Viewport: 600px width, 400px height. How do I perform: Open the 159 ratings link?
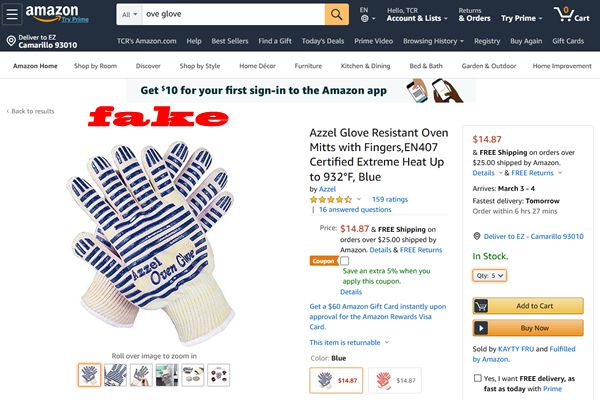tap(390, 199)
